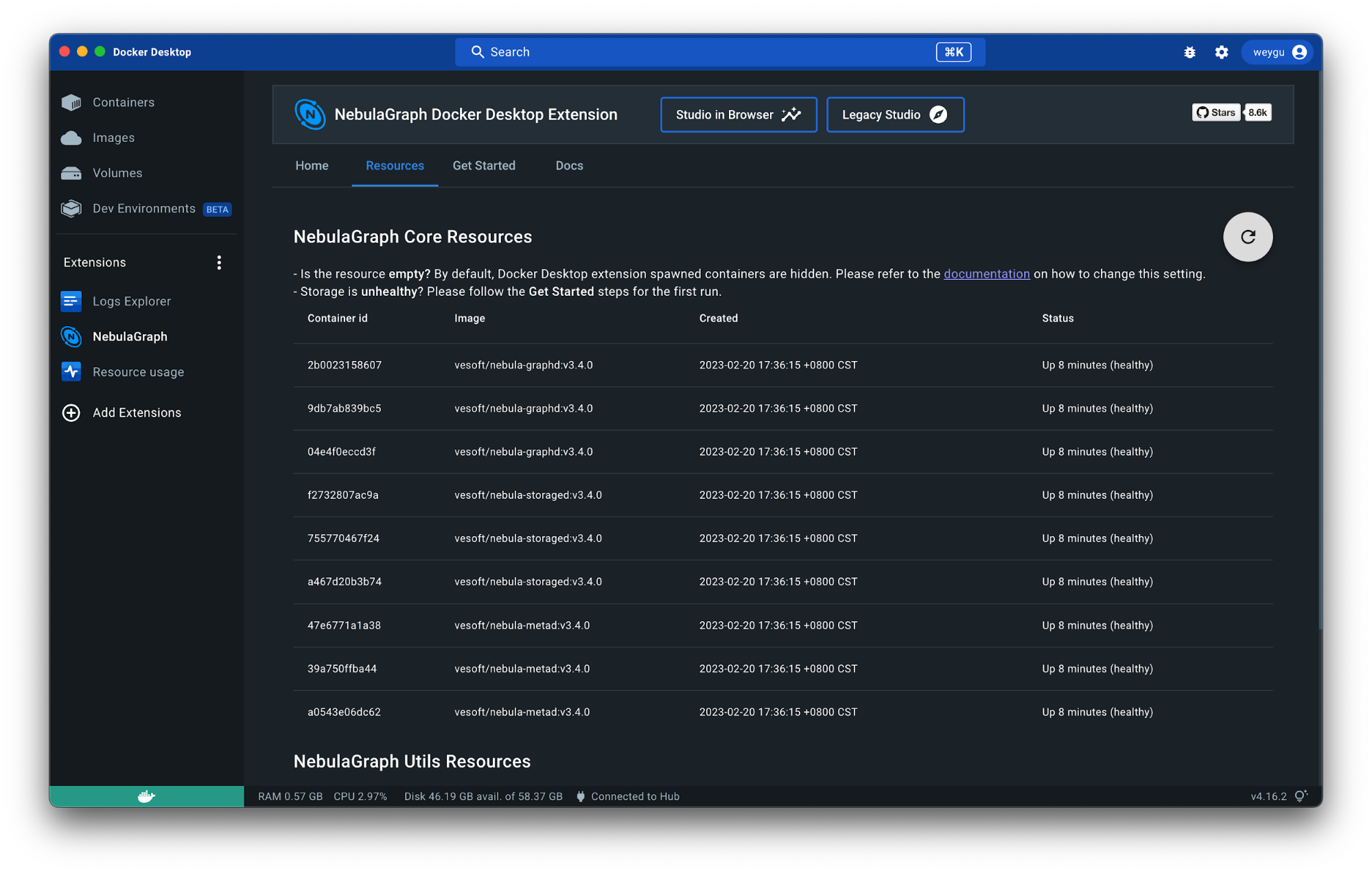Open the Logs Explorer extension
Image resolution: width=1372 pixels, height=873 pixels.
point(132,301)
